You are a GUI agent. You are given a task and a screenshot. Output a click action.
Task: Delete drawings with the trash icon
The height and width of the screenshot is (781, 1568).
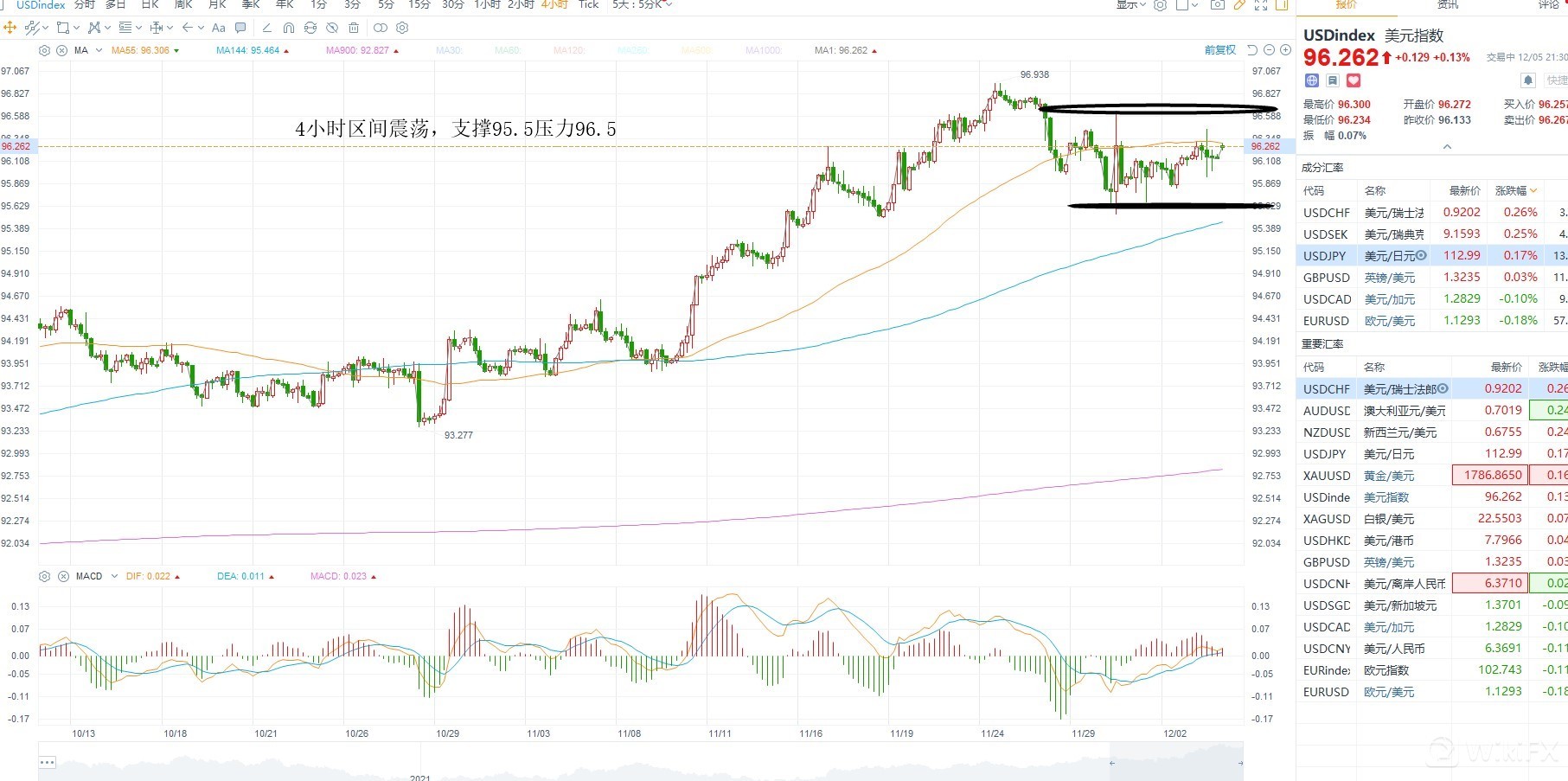[353, 28]
